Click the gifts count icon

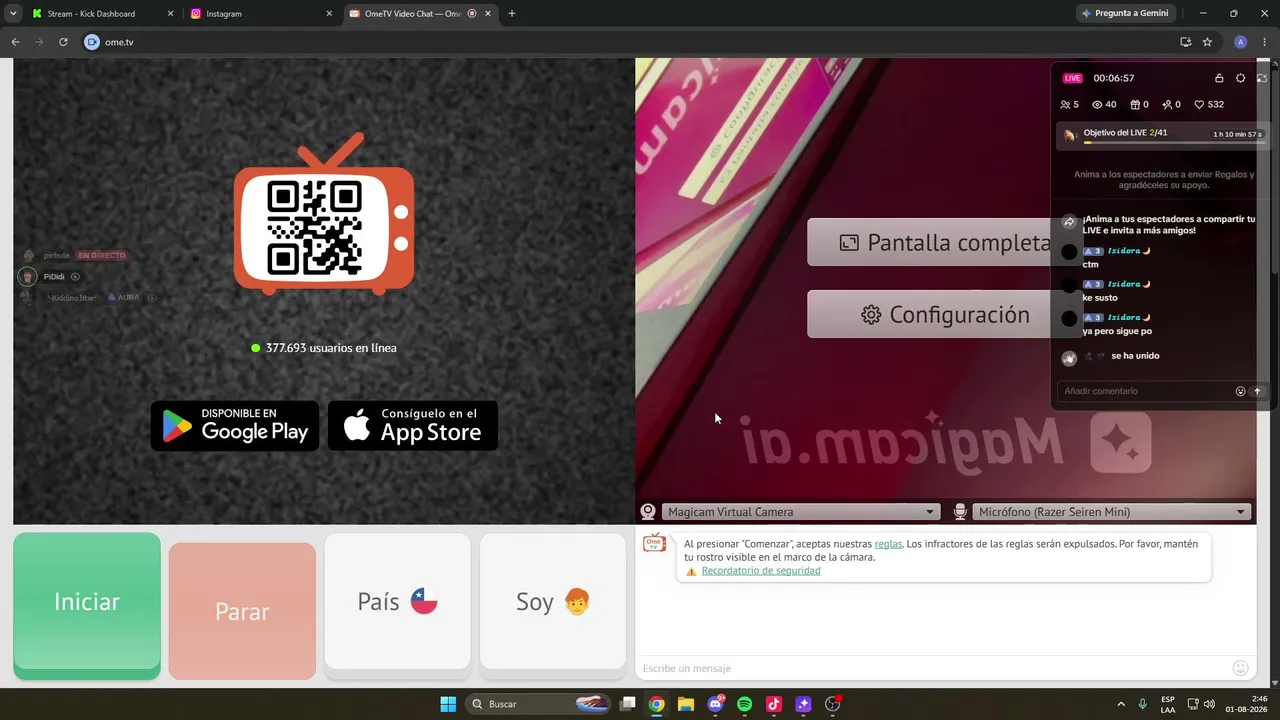click(x=1135, y=104)
